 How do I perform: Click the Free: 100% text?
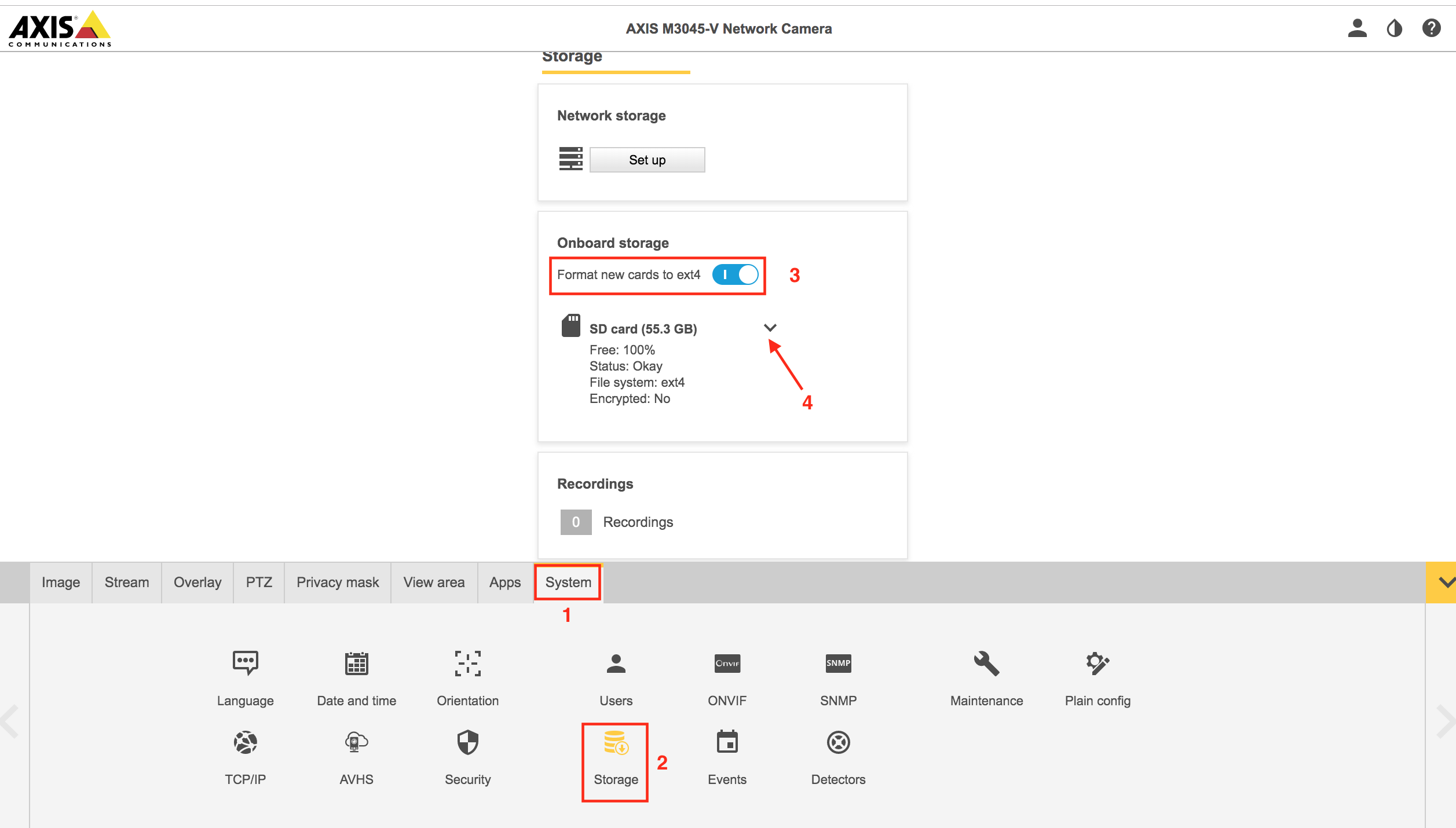tap(622, 350)
